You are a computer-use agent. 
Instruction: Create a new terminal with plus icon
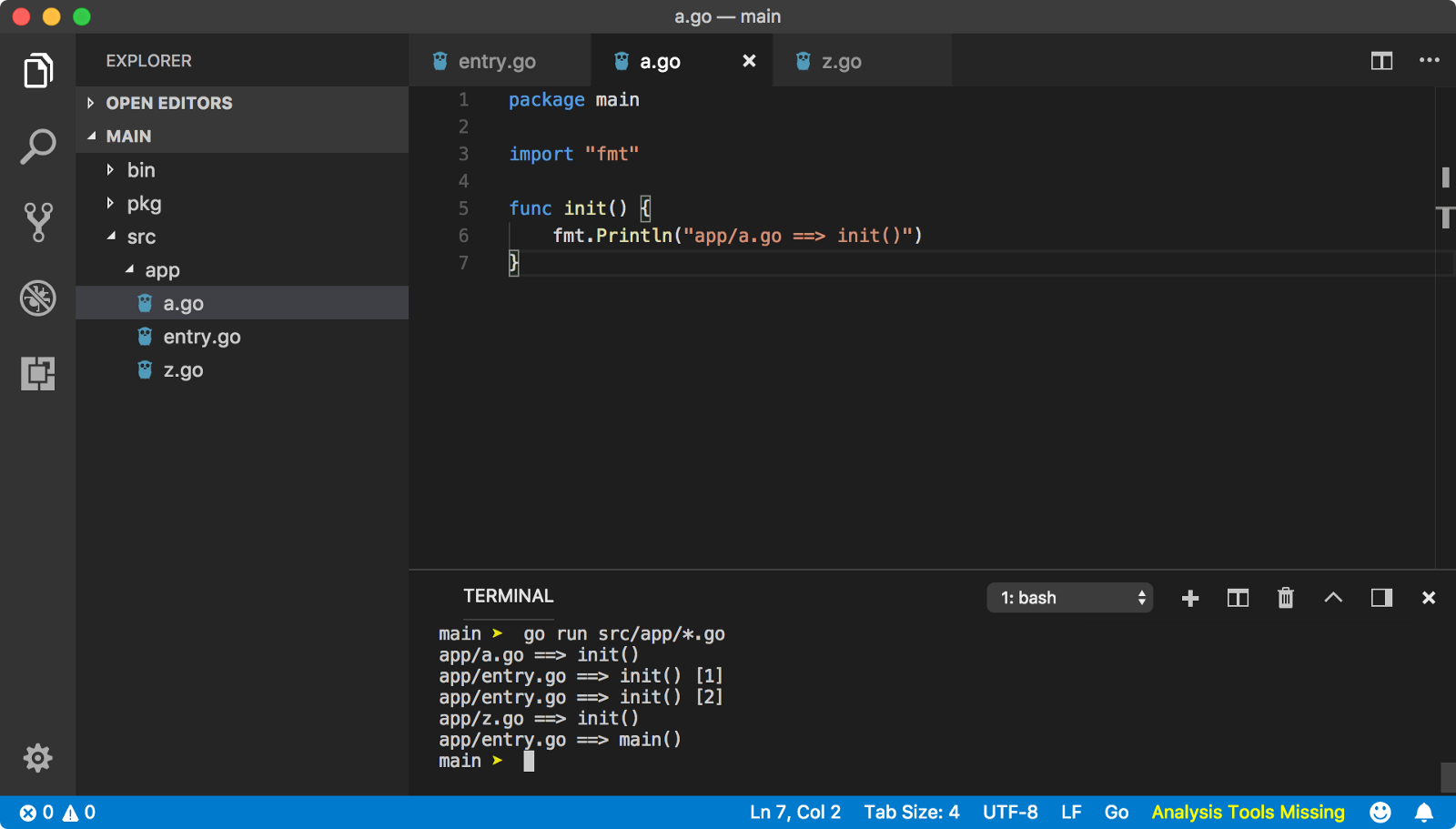[1189, 598]
